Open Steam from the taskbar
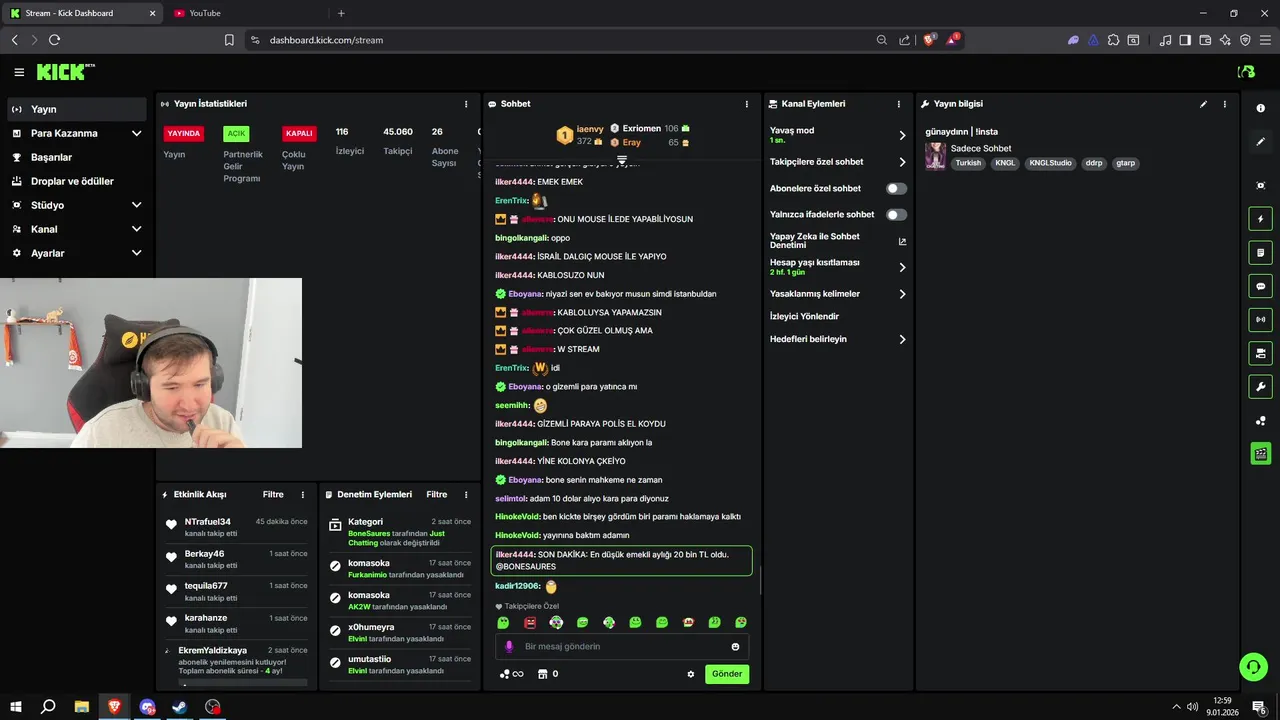 [180, 707]
